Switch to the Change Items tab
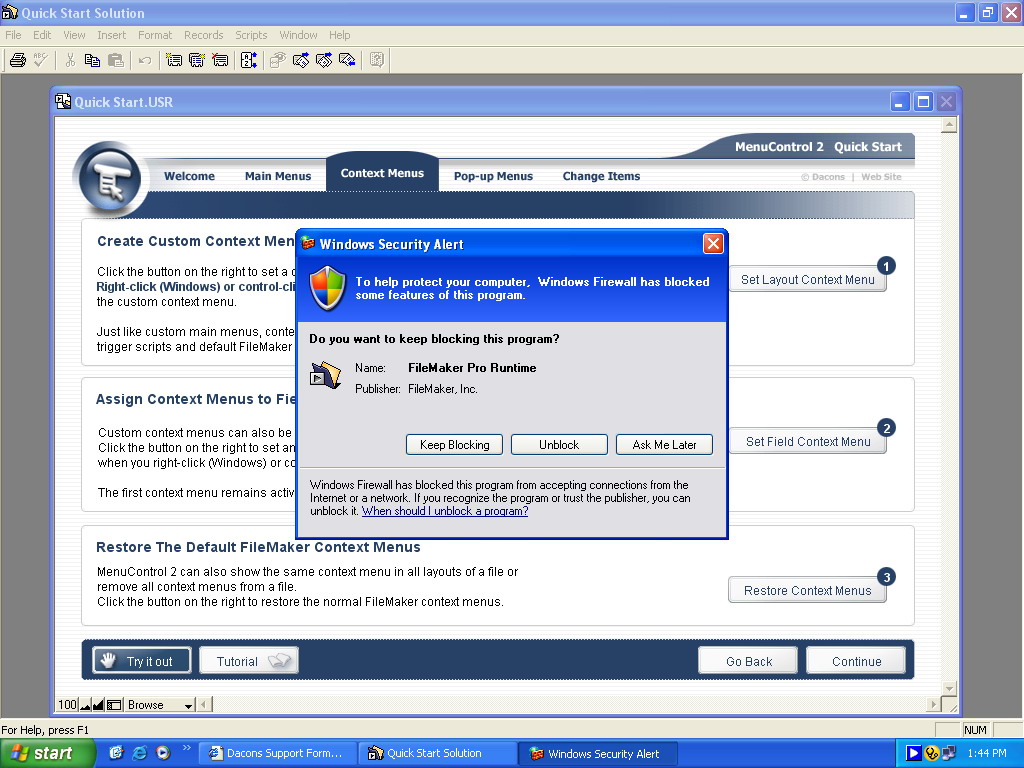This screenshot has height=768, width=1024. click(x=601, y=176)
